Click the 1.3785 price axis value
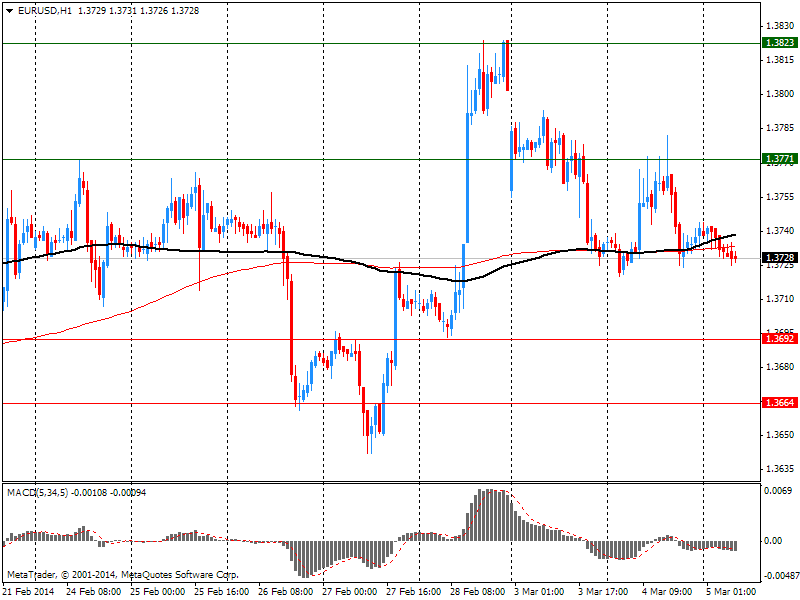This screenshot has height=600, width=800. 780,128
